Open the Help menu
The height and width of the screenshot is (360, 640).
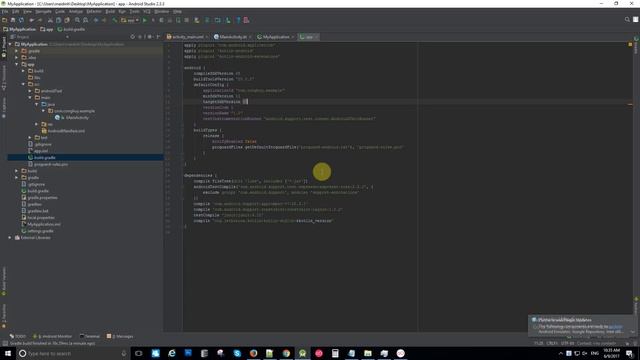(177, 11)
